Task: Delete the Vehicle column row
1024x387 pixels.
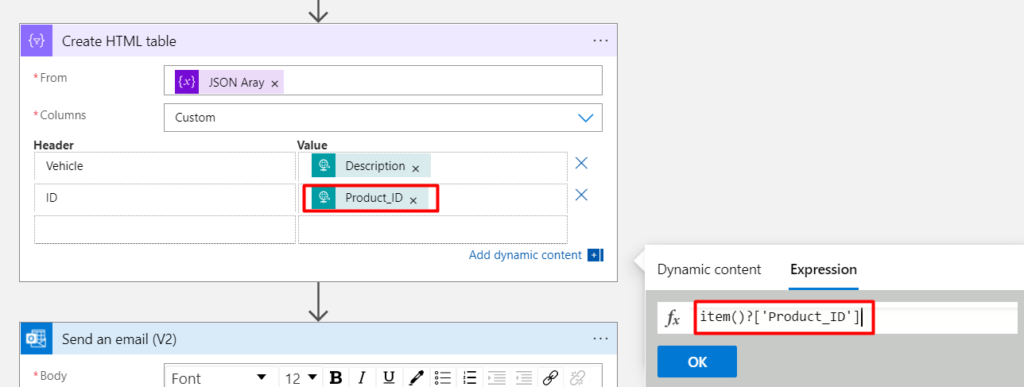Action: (581, 163)
